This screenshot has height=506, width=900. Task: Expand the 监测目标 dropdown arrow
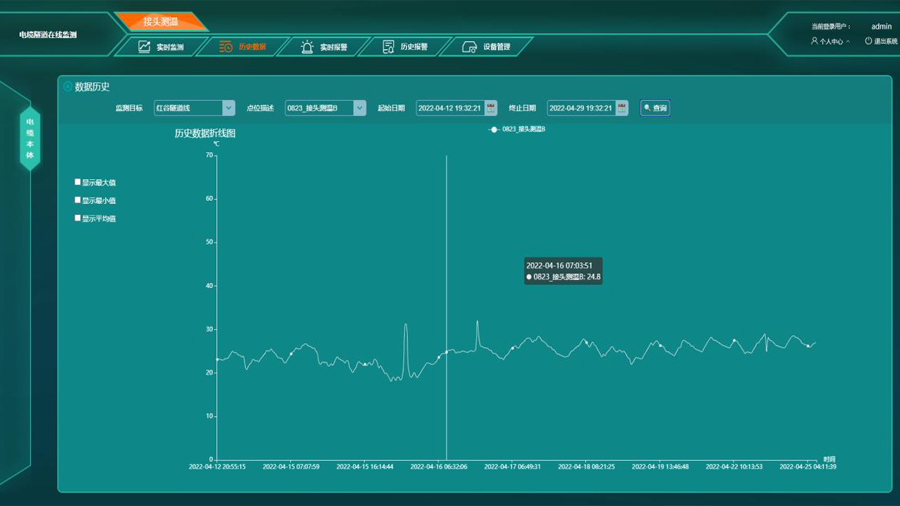228,108
